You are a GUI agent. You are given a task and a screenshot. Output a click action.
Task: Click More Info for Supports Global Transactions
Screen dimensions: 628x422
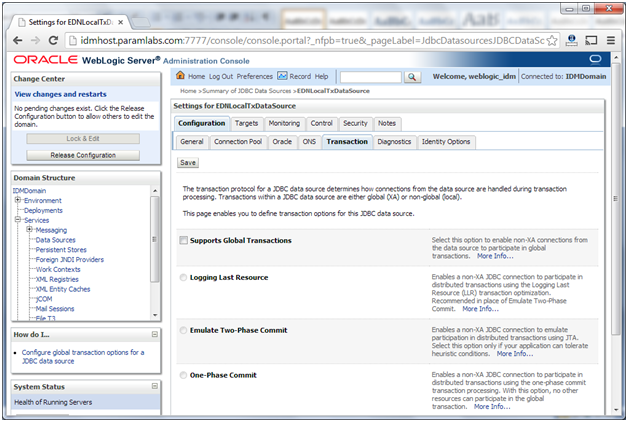(x=495, y=256)
